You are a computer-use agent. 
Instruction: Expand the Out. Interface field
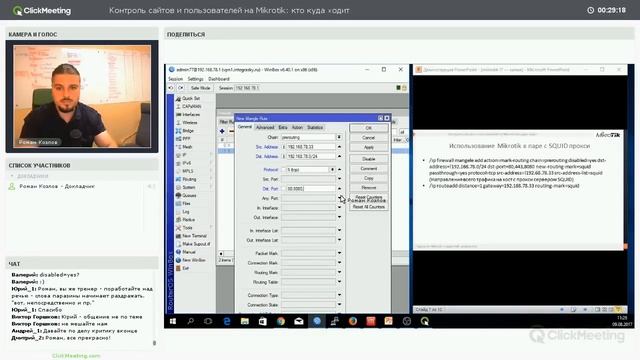coord(339,217)
